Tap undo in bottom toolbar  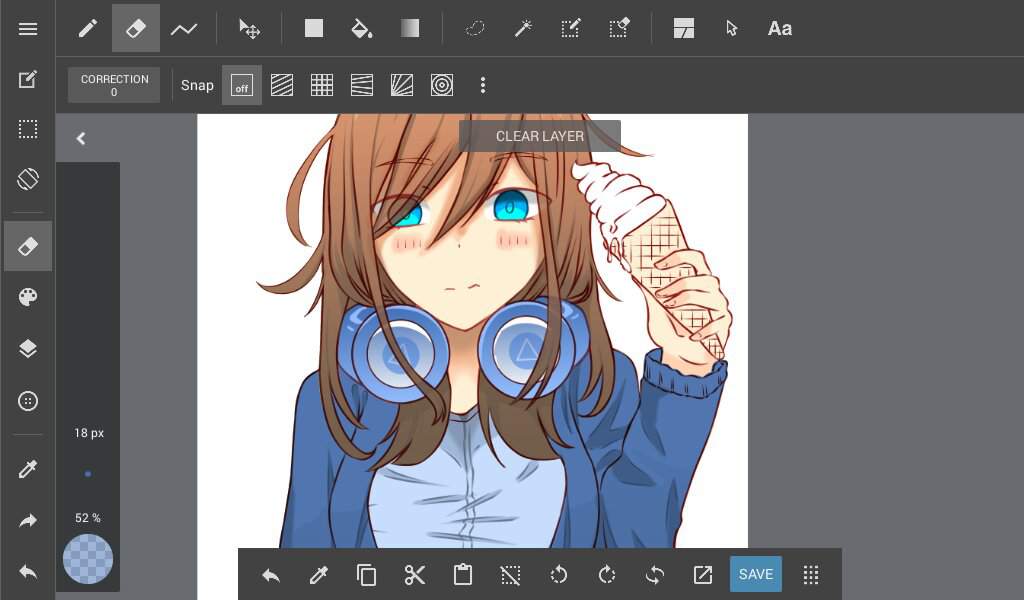pos(270,575)
